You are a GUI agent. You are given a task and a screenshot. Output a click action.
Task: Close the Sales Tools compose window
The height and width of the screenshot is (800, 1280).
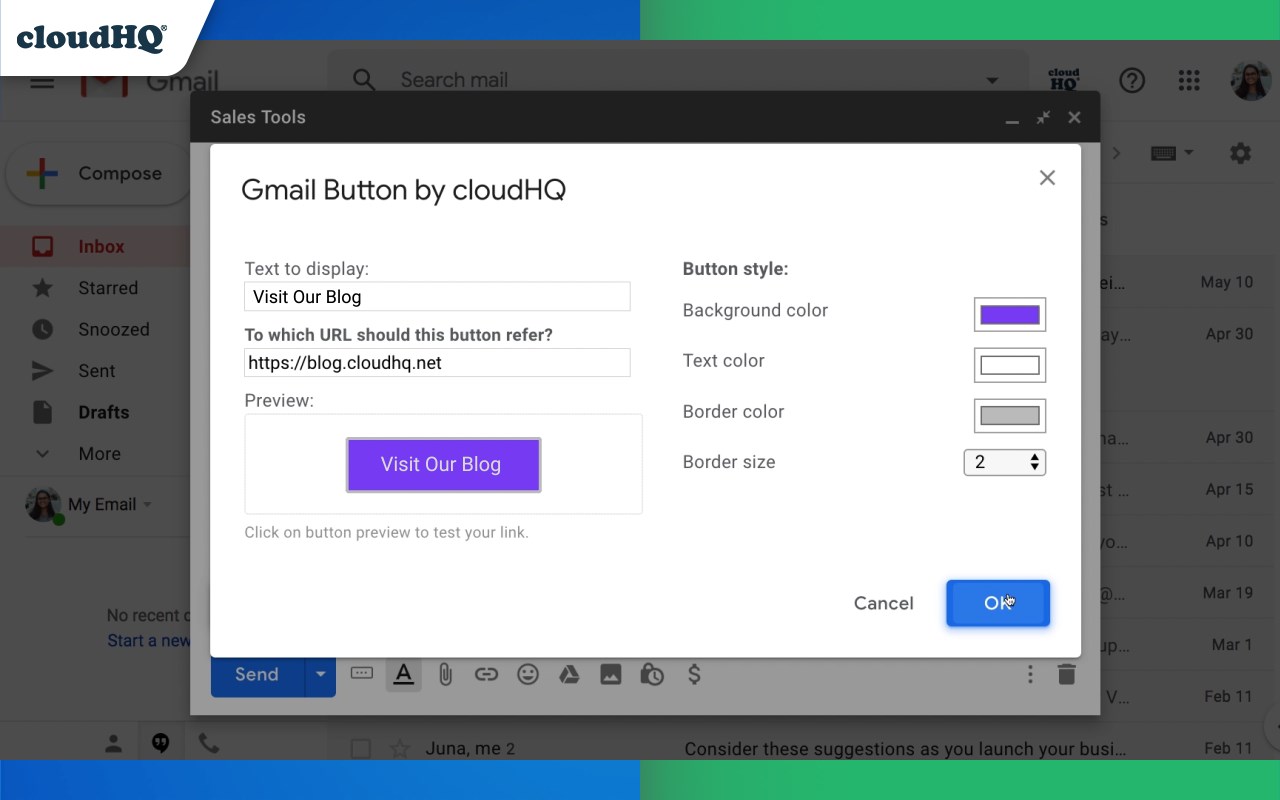[x=1074, y=117]
